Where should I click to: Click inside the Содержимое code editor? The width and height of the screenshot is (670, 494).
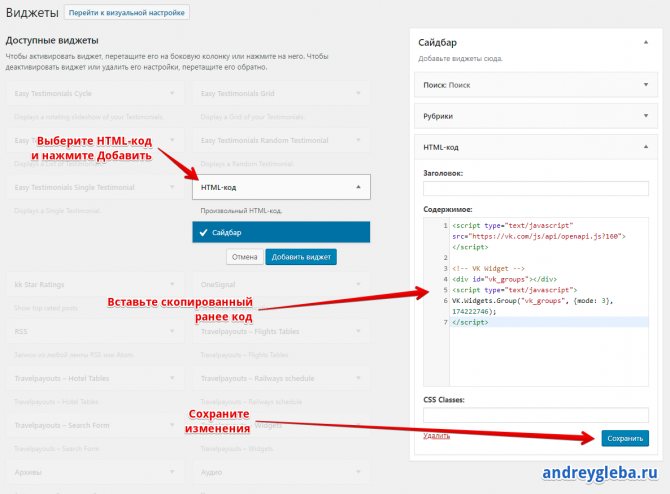point(536,302)
